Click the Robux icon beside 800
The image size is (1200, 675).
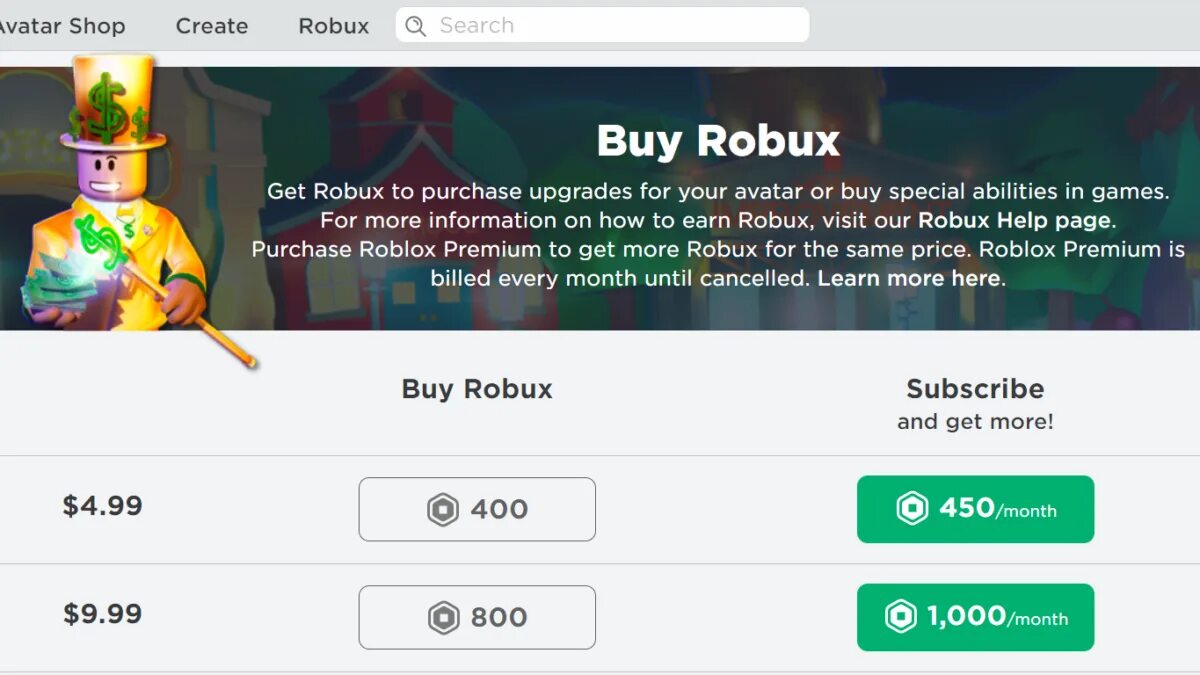[443, 618]
